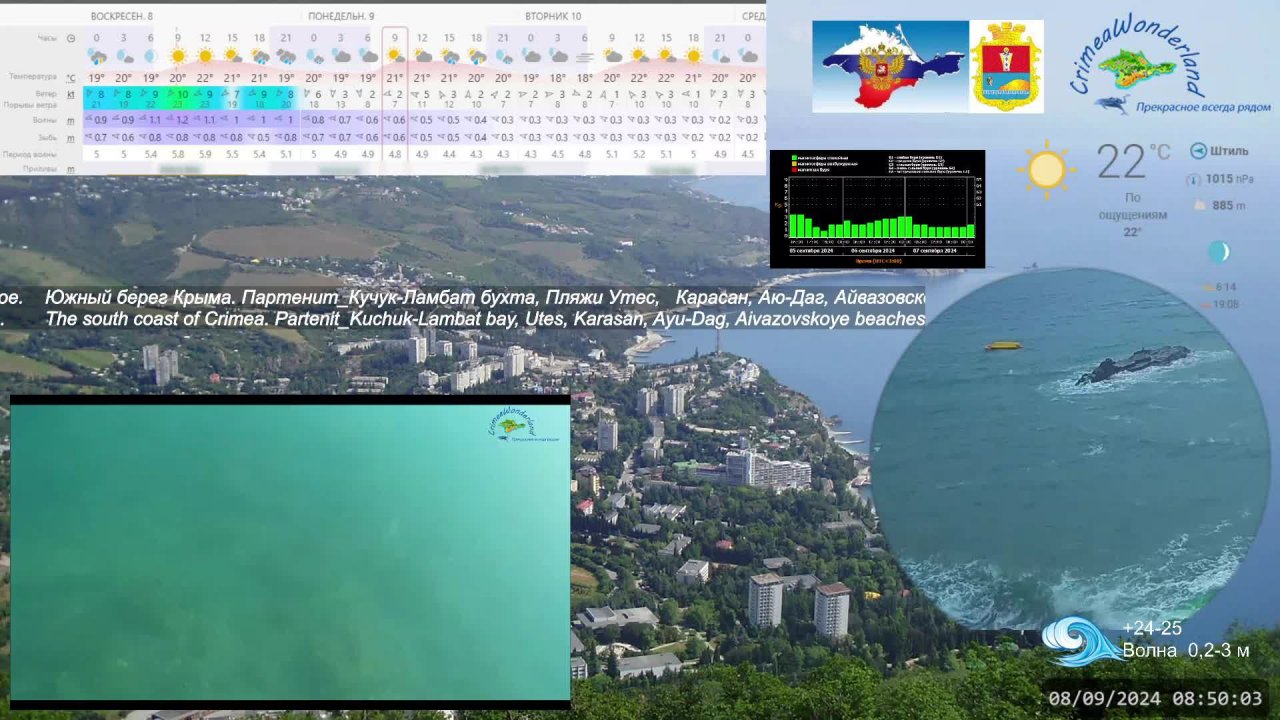Select the ВОСКРЕСЕН. 8 day header
The height and width of the screenshot is (720, 1280).
[122, 16]
